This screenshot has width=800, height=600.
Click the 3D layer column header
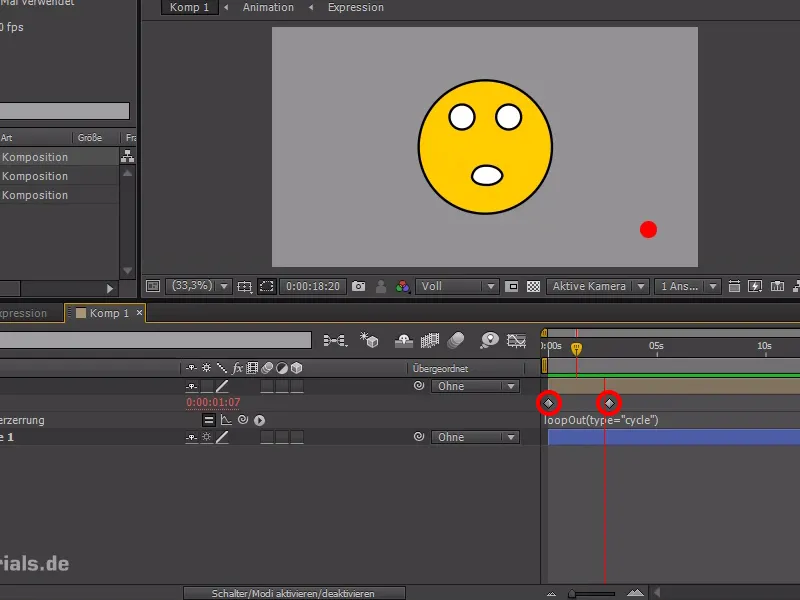(296, 368)
